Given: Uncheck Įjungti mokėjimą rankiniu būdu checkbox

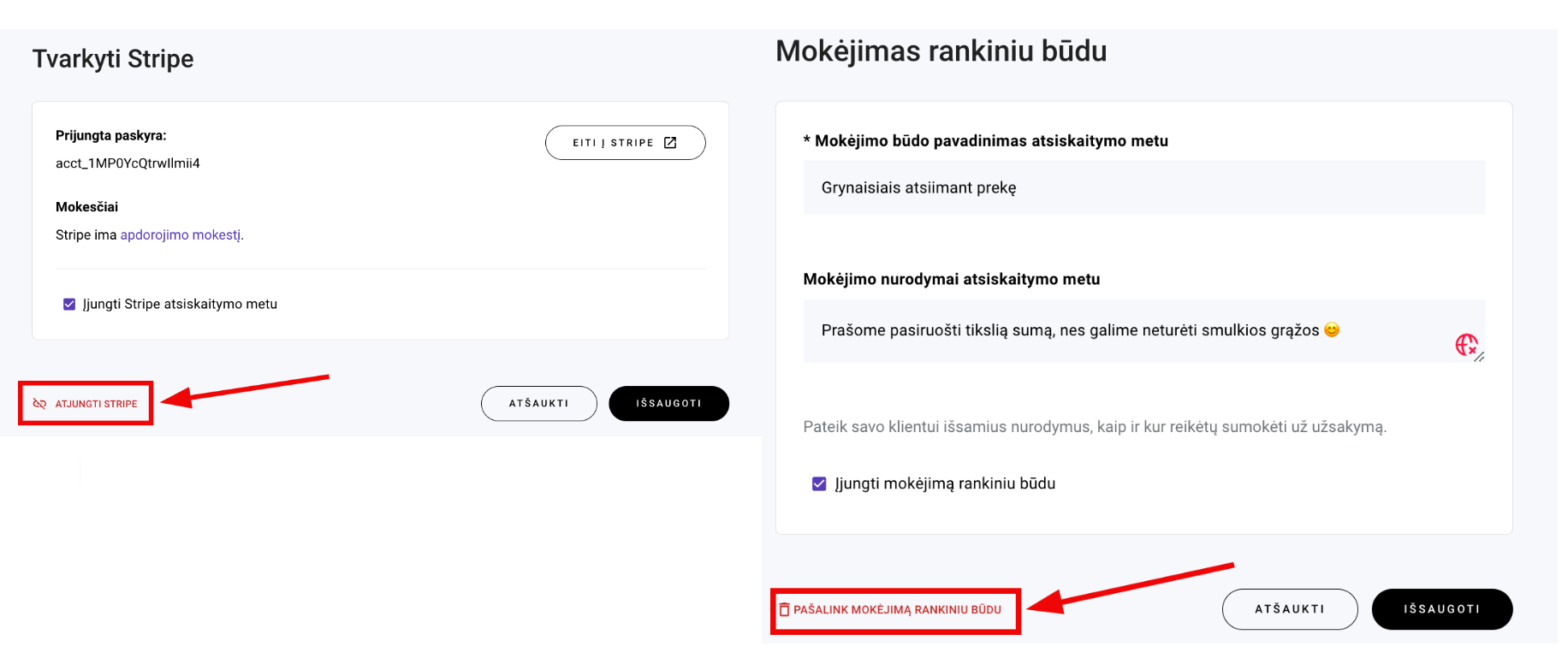Looking at the screenshot, I should pos(819,484).
